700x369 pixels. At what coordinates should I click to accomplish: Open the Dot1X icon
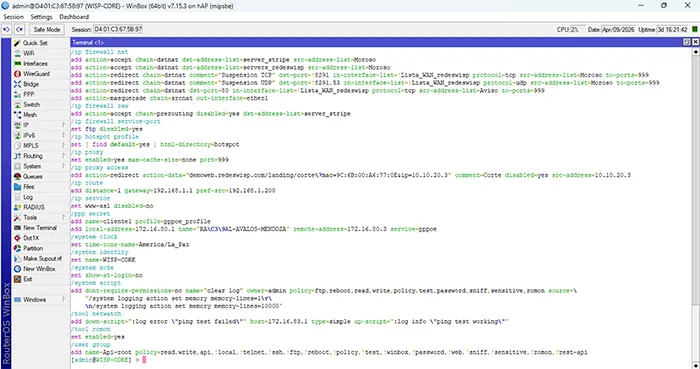[17, 238]
